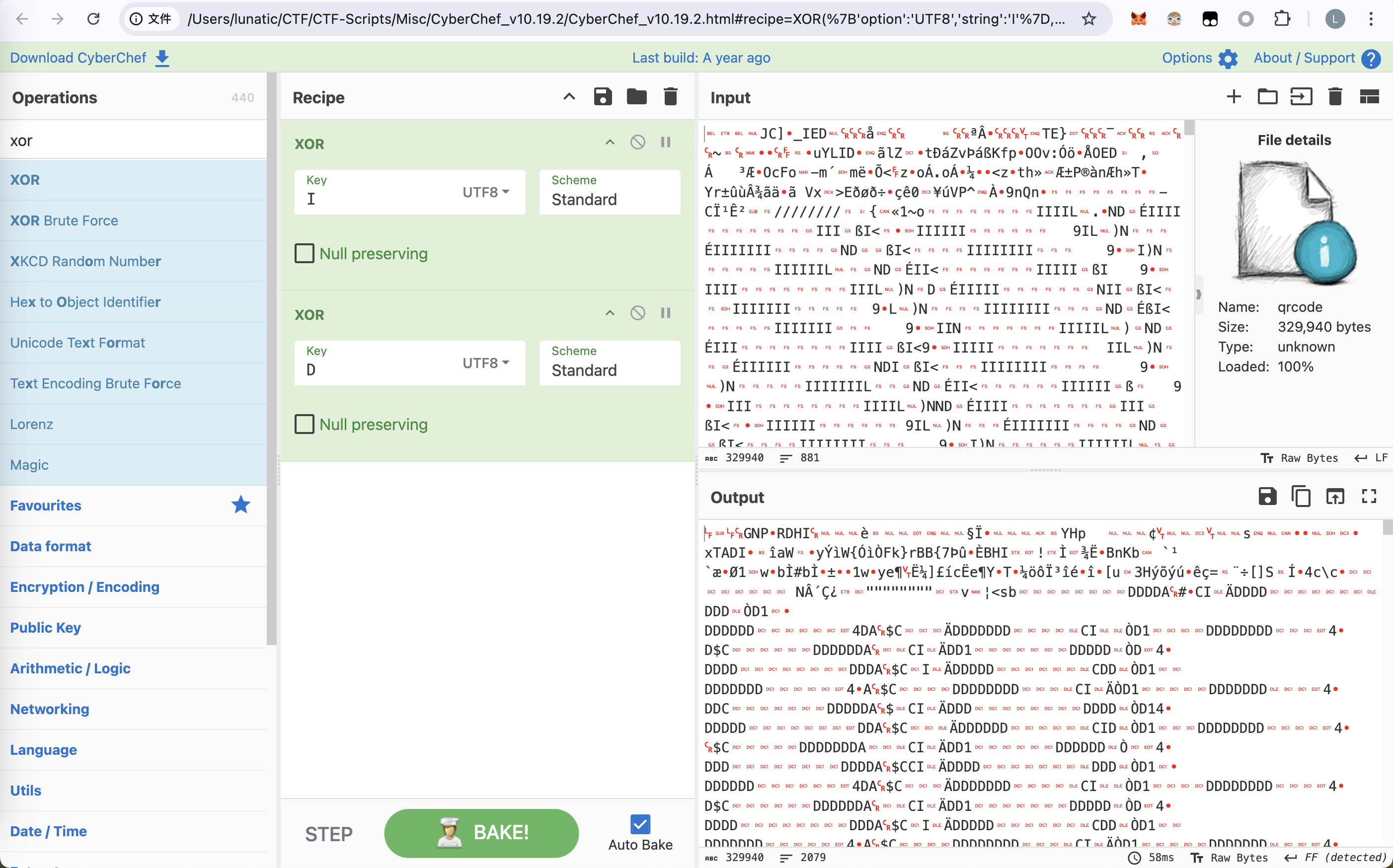
Task: Open the UTF8 dropdown for key I
Action: pyautogui.click(x=486, y=192)
